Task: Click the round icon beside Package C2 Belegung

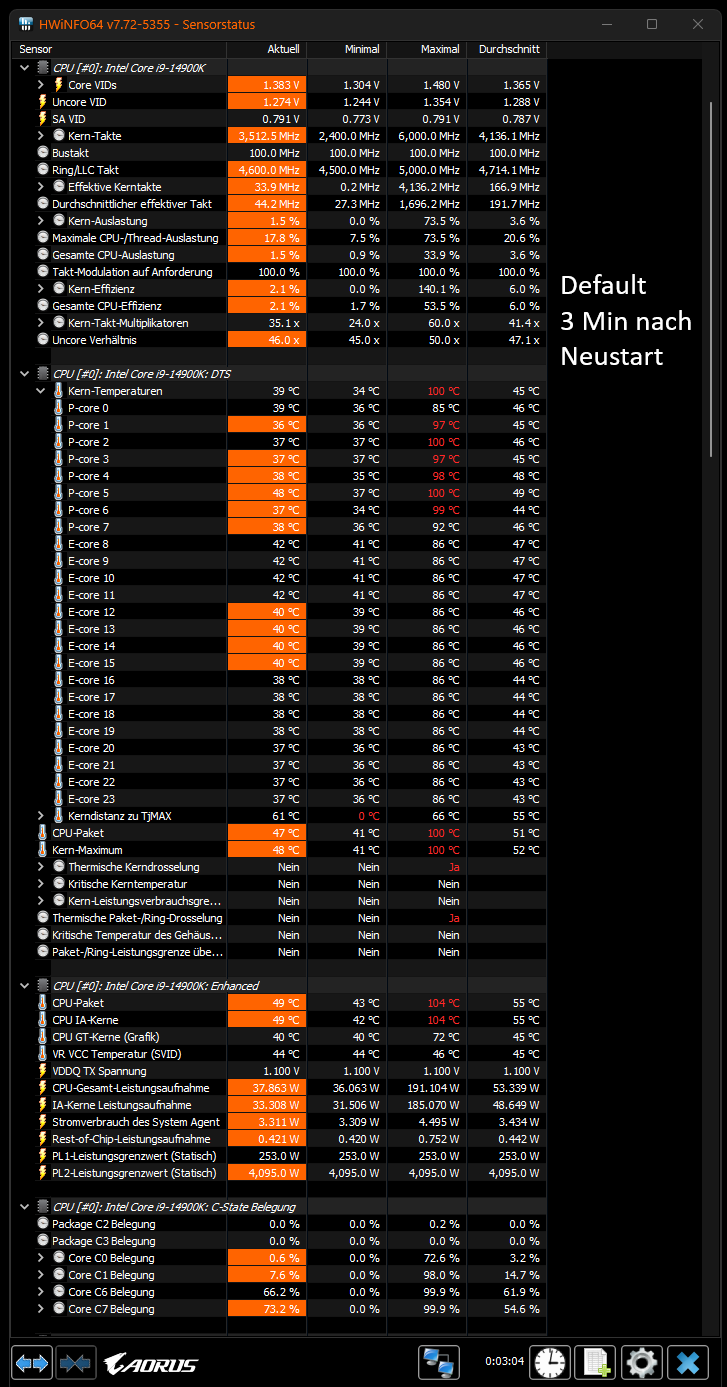Action: coord(42,1224)
